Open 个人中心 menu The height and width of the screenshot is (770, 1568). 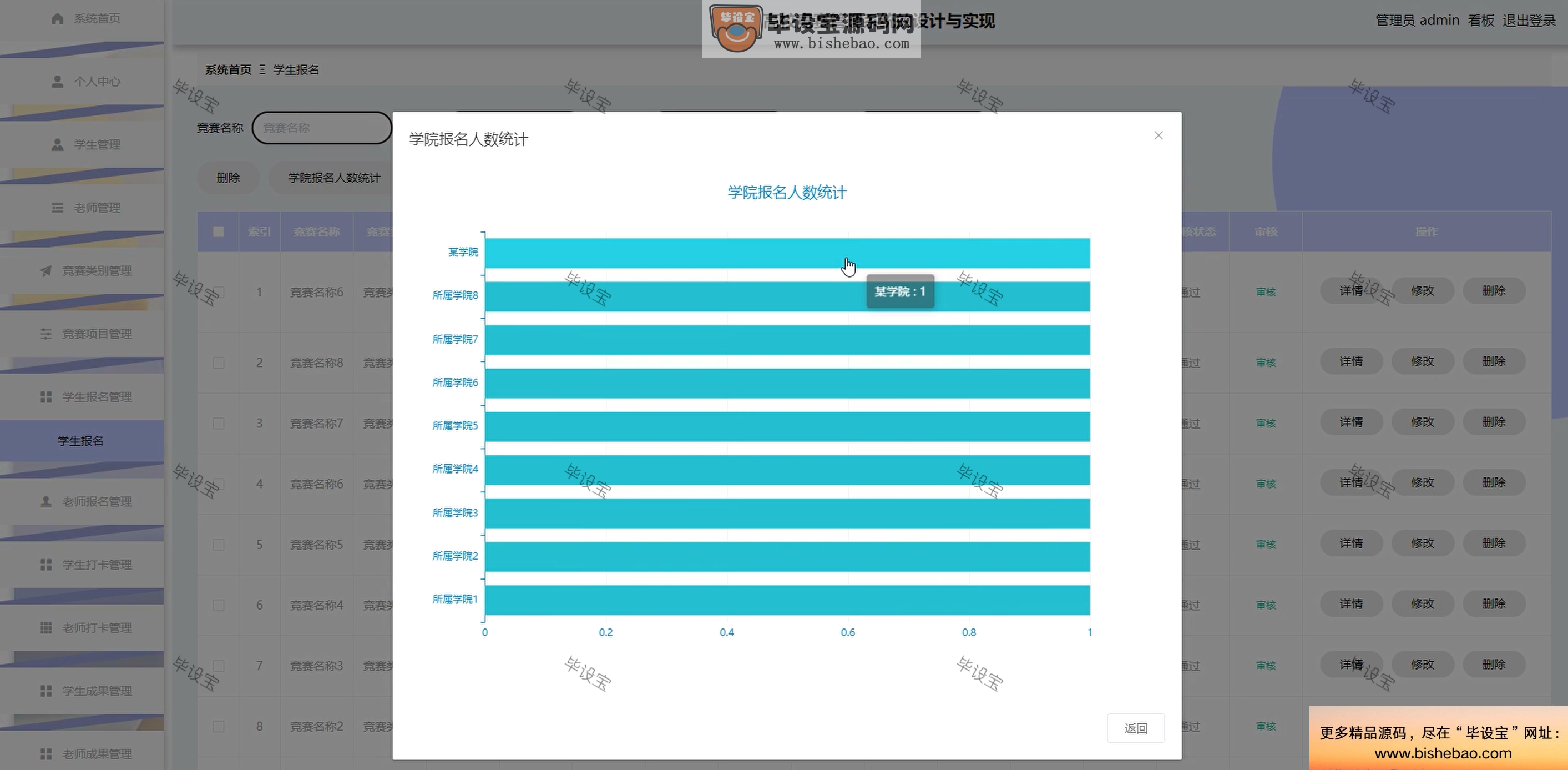[x=82, y=81]
